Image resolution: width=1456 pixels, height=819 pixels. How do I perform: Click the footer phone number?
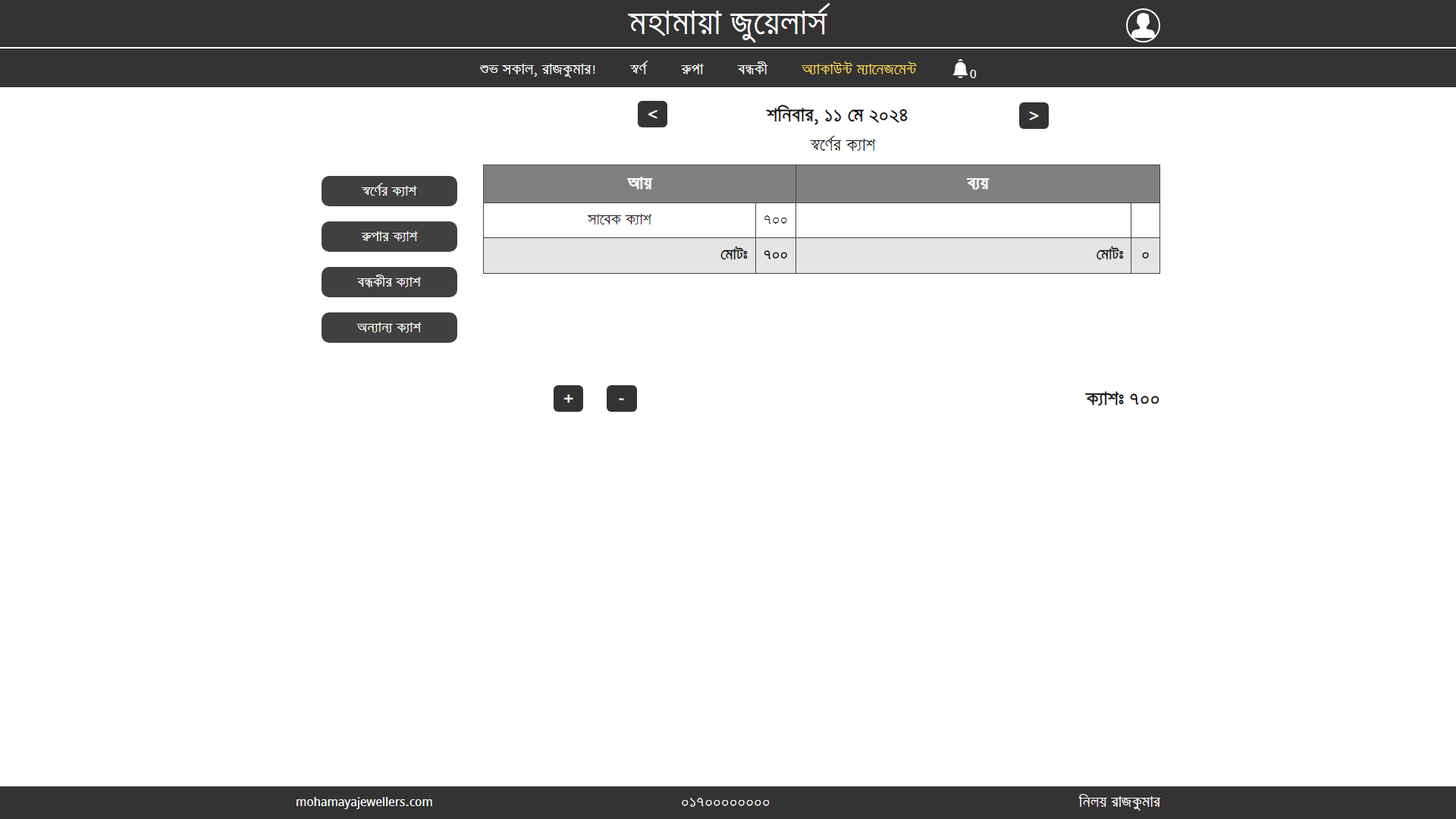pyautogui.click(x=725, y=802)
